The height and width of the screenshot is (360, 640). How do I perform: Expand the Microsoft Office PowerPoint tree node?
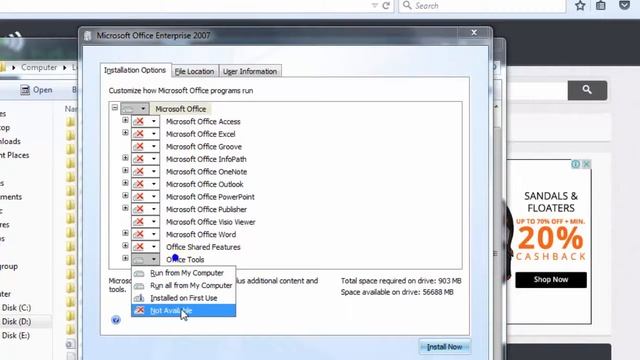click(x=125, y=196)
